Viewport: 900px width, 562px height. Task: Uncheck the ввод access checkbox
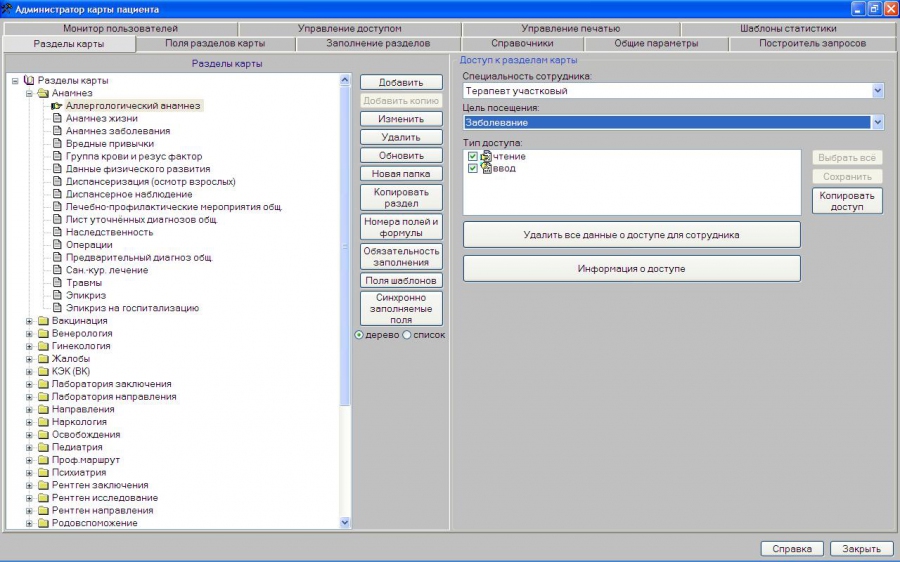point(473,168)
